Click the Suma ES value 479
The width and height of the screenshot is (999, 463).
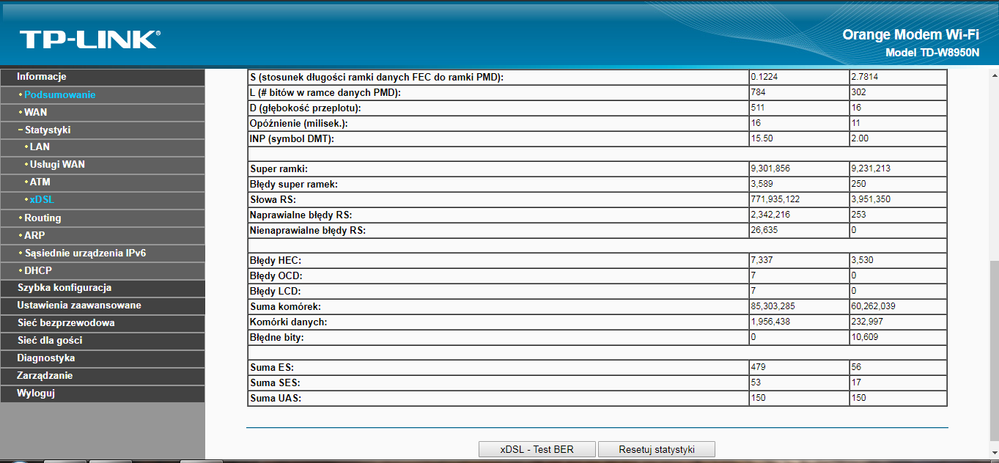[x=758, y=367]
